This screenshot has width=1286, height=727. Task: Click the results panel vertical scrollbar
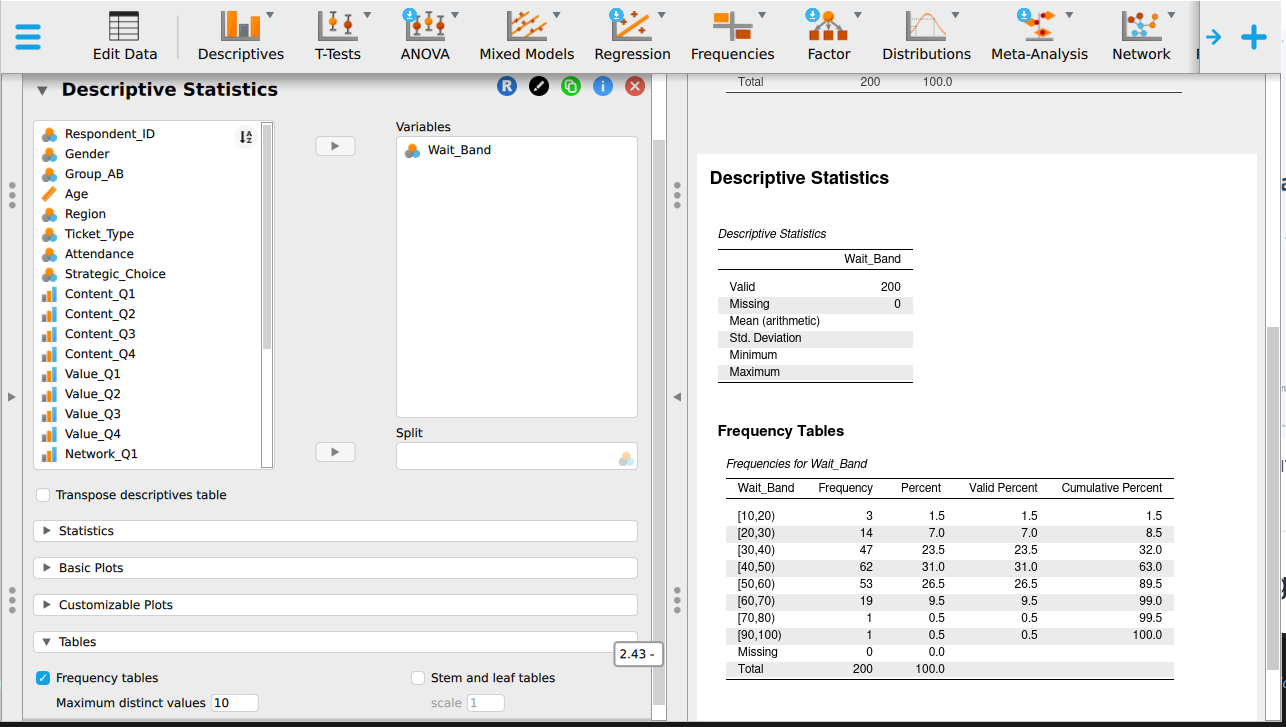[1272, 497]
